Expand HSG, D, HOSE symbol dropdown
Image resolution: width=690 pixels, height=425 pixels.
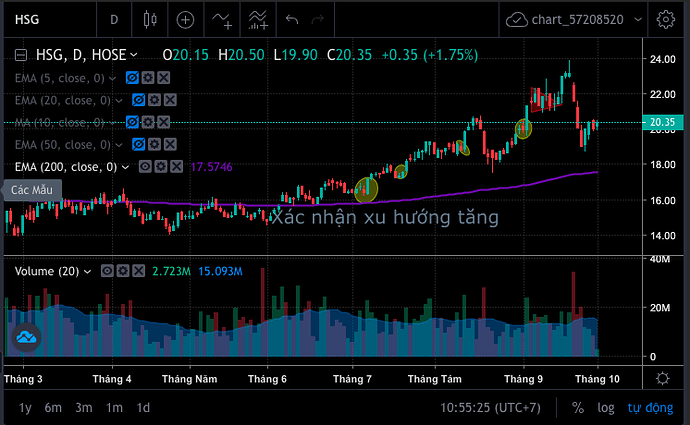[134, 55]
